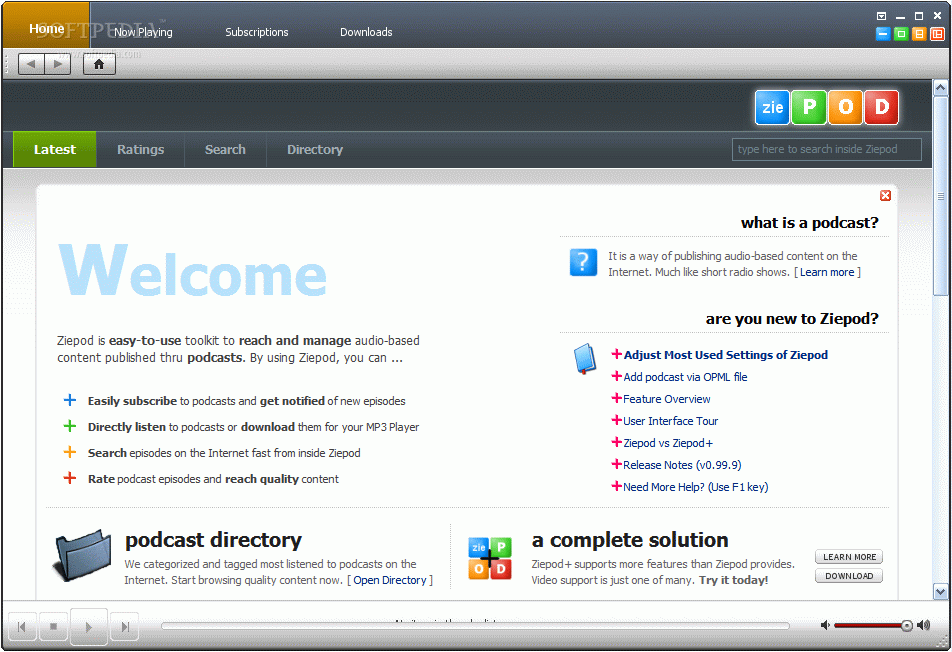This screenshot has height=652, width=952.
Task: Select the orange split-pane layout icon
Action: point(918,33)
